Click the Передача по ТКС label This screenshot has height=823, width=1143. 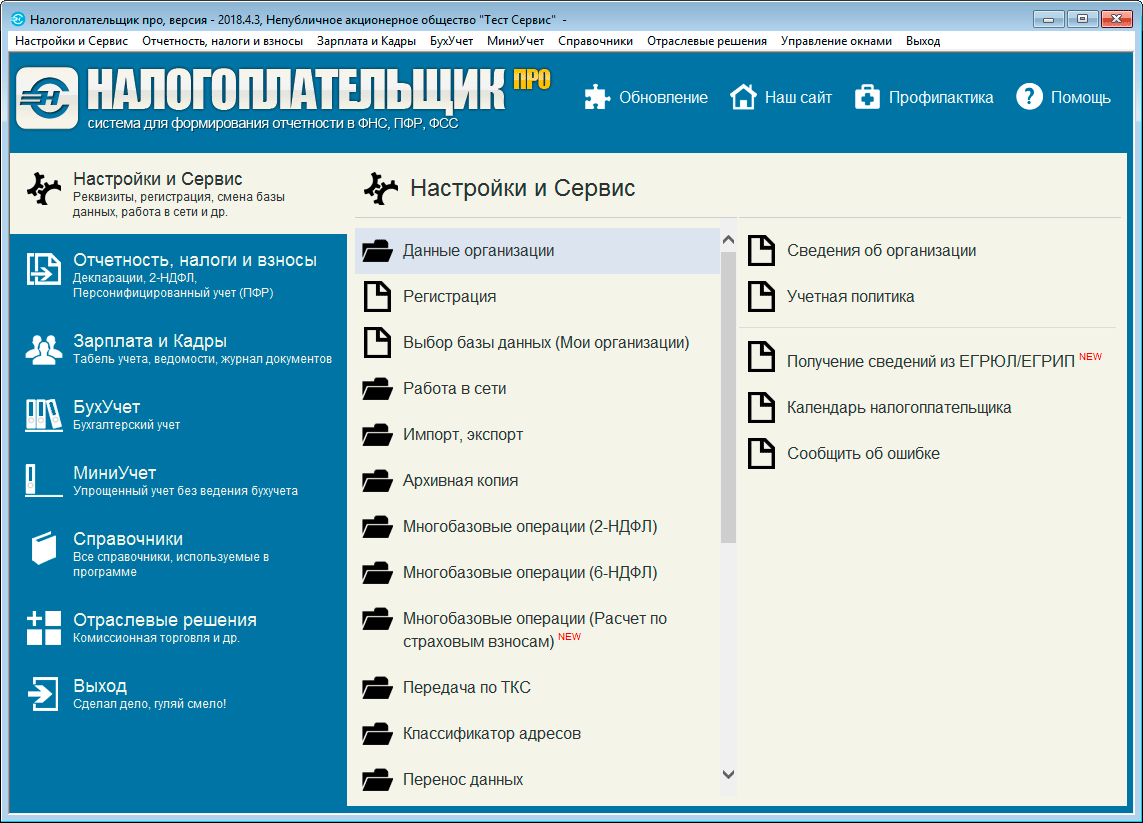click(467, 687)
